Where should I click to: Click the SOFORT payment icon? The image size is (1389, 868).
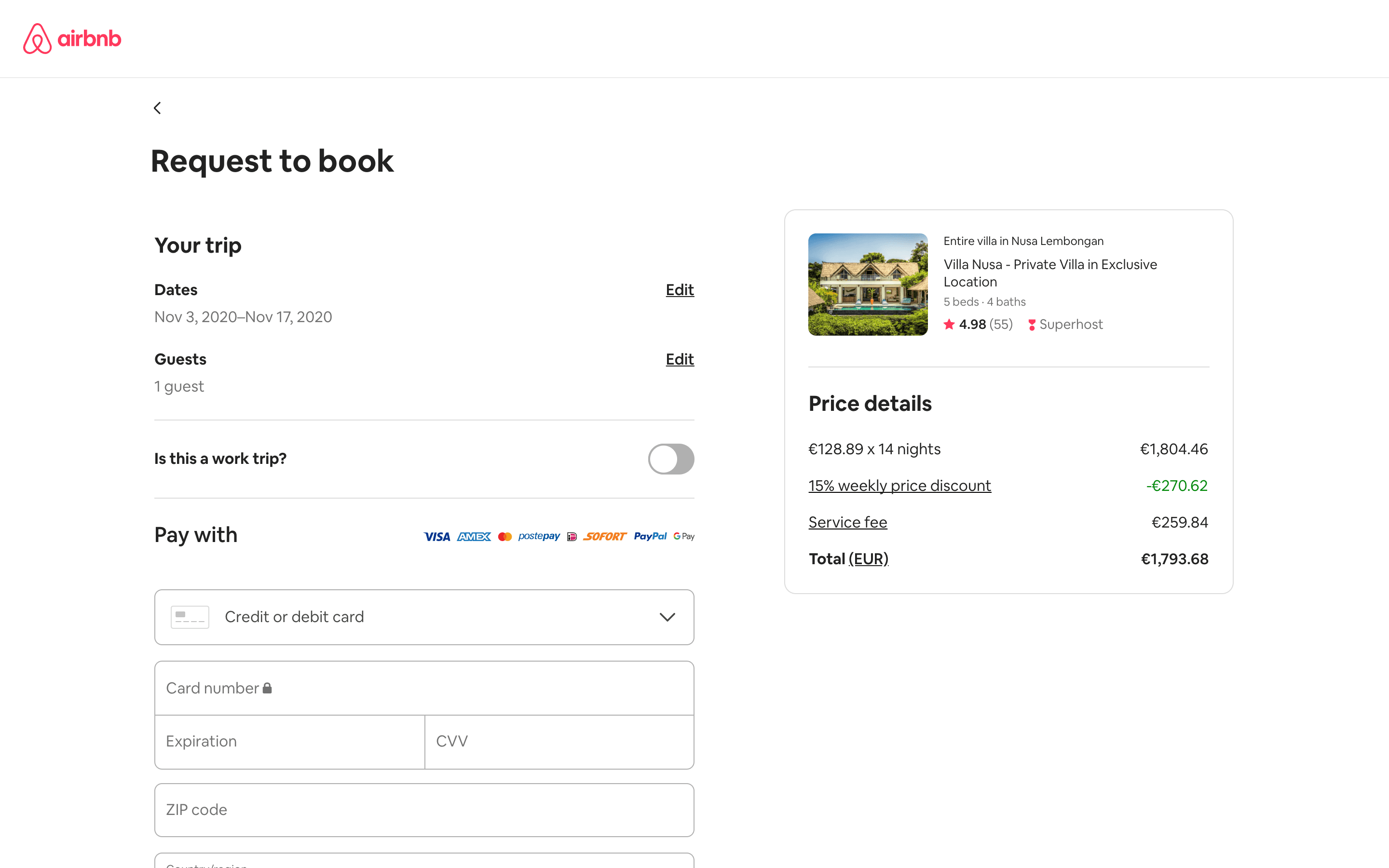[605, 537]
